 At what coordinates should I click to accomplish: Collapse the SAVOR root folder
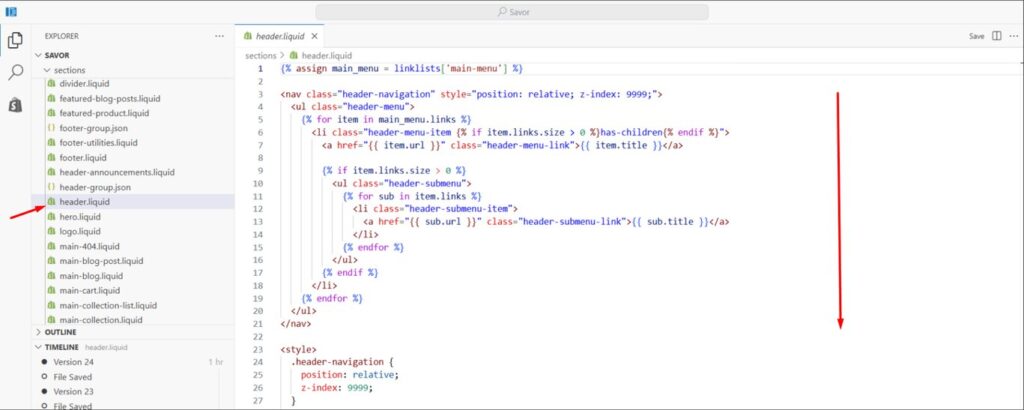click(x=38, y=55)
